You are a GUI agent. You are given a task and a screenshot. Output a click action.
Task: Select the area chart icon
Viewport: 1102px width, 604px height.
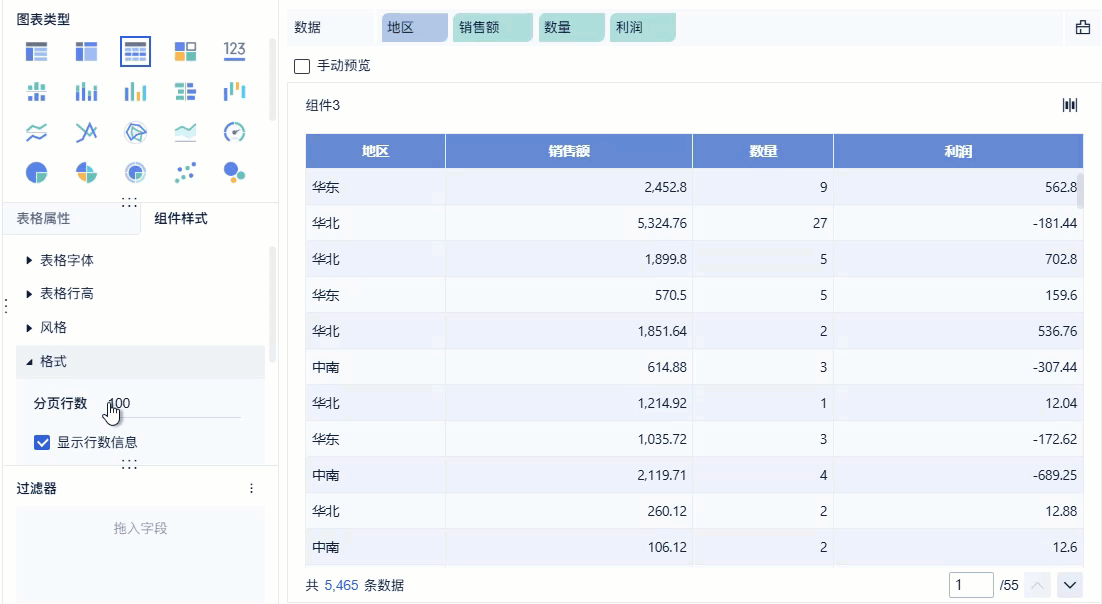[185, 132]
